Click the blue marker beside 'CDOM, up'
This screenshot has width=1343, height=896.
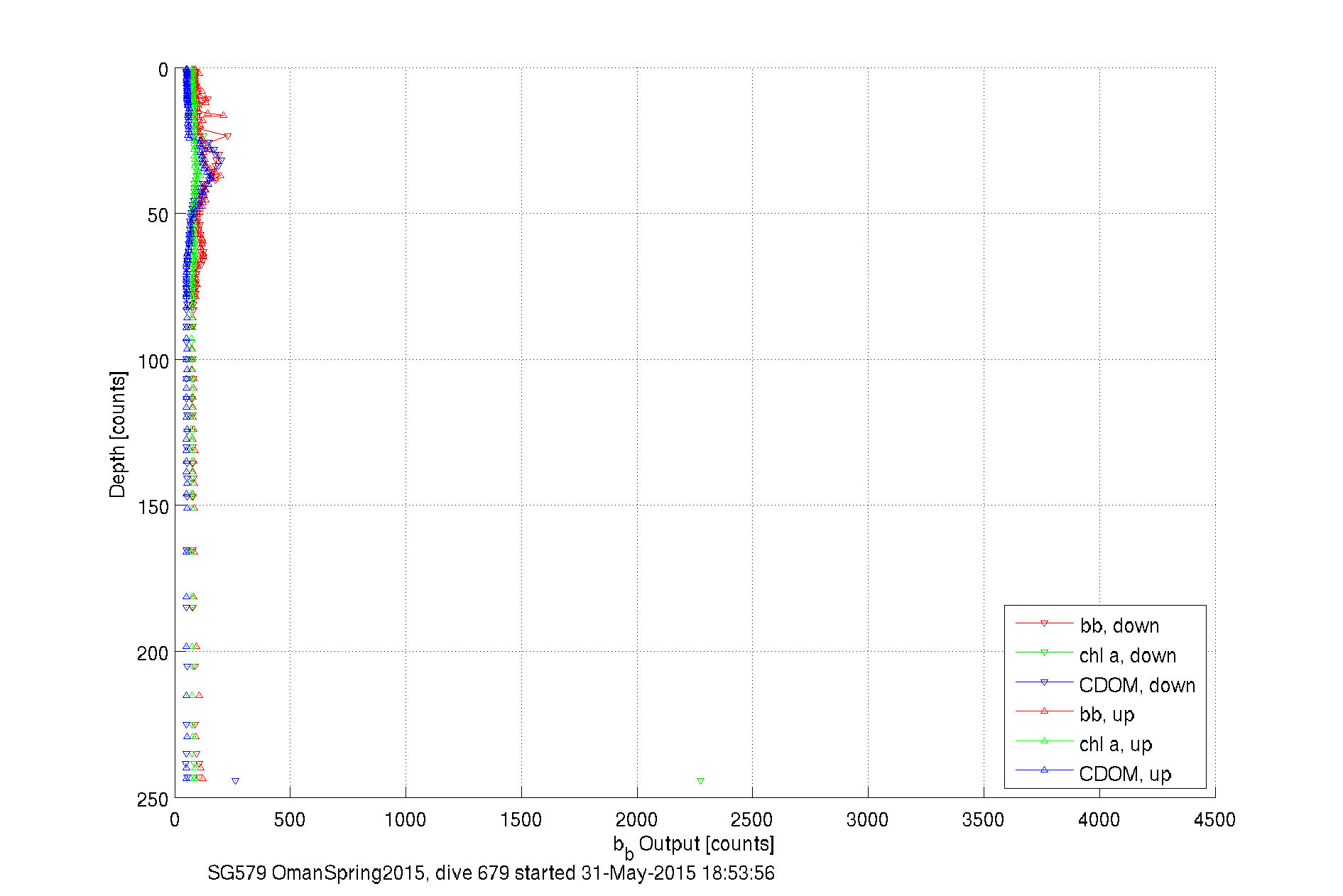pos(1044,770)
